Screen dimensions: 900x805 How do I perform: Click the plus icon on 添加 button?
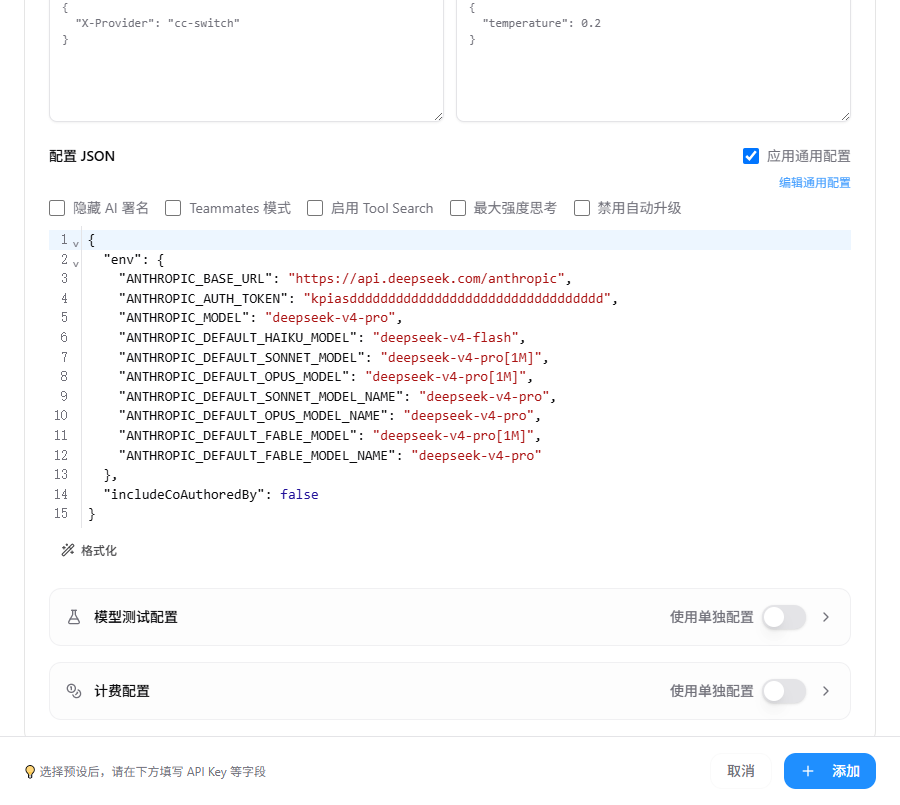click(x=808, y=771)
